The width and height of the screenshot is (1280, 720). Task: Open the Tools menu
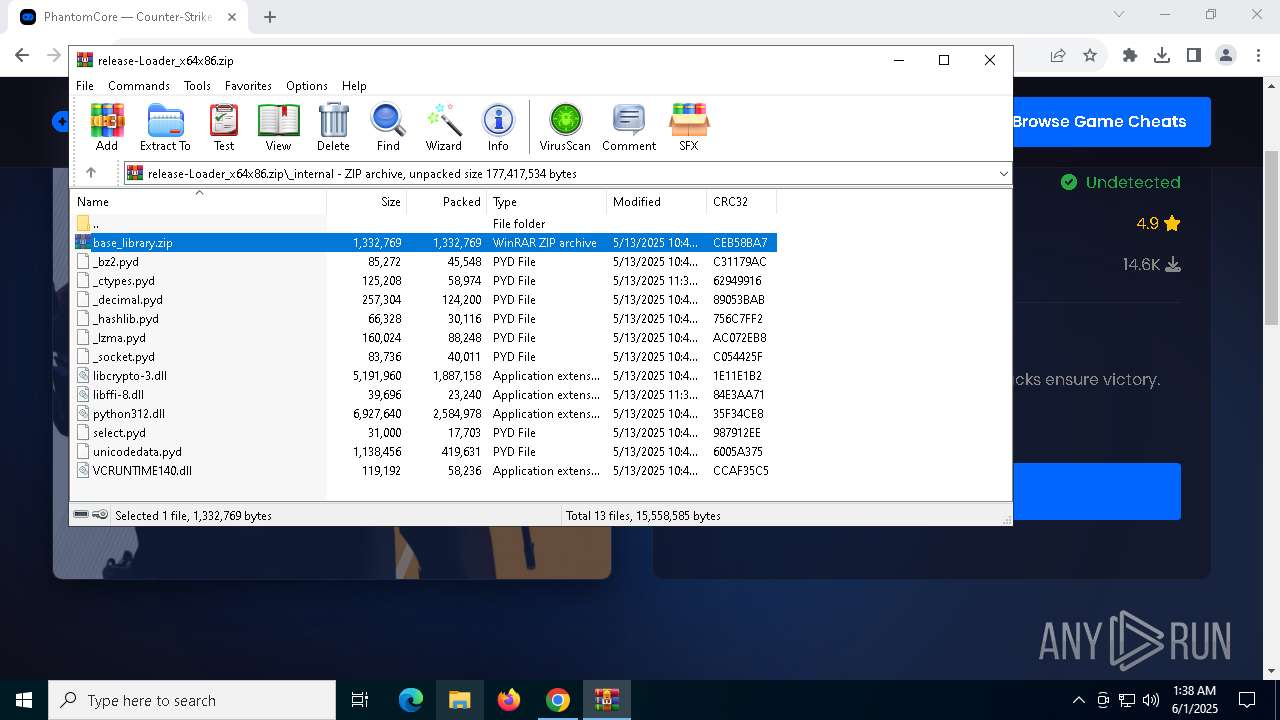(x=197, y=86)
